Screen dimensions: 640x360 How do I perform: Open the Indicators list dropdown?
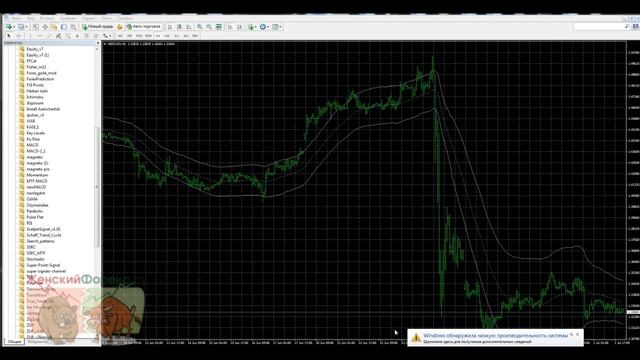pyautogui.click(x=252, y=27)
